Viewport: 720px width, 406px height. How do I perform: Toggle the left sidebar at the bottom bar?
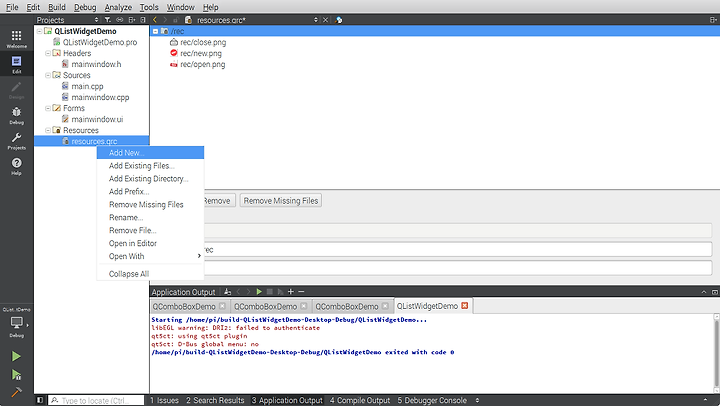(x=40, y=400)
